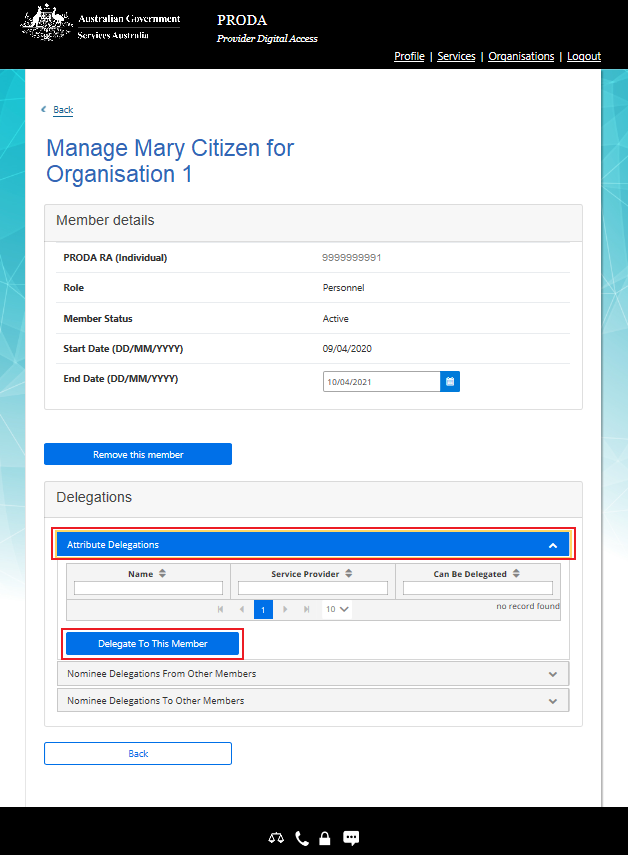The height and width of the screenshot is (855, 628).
Task: Open the End Date calendar picker
Action: tap(450, 381)
